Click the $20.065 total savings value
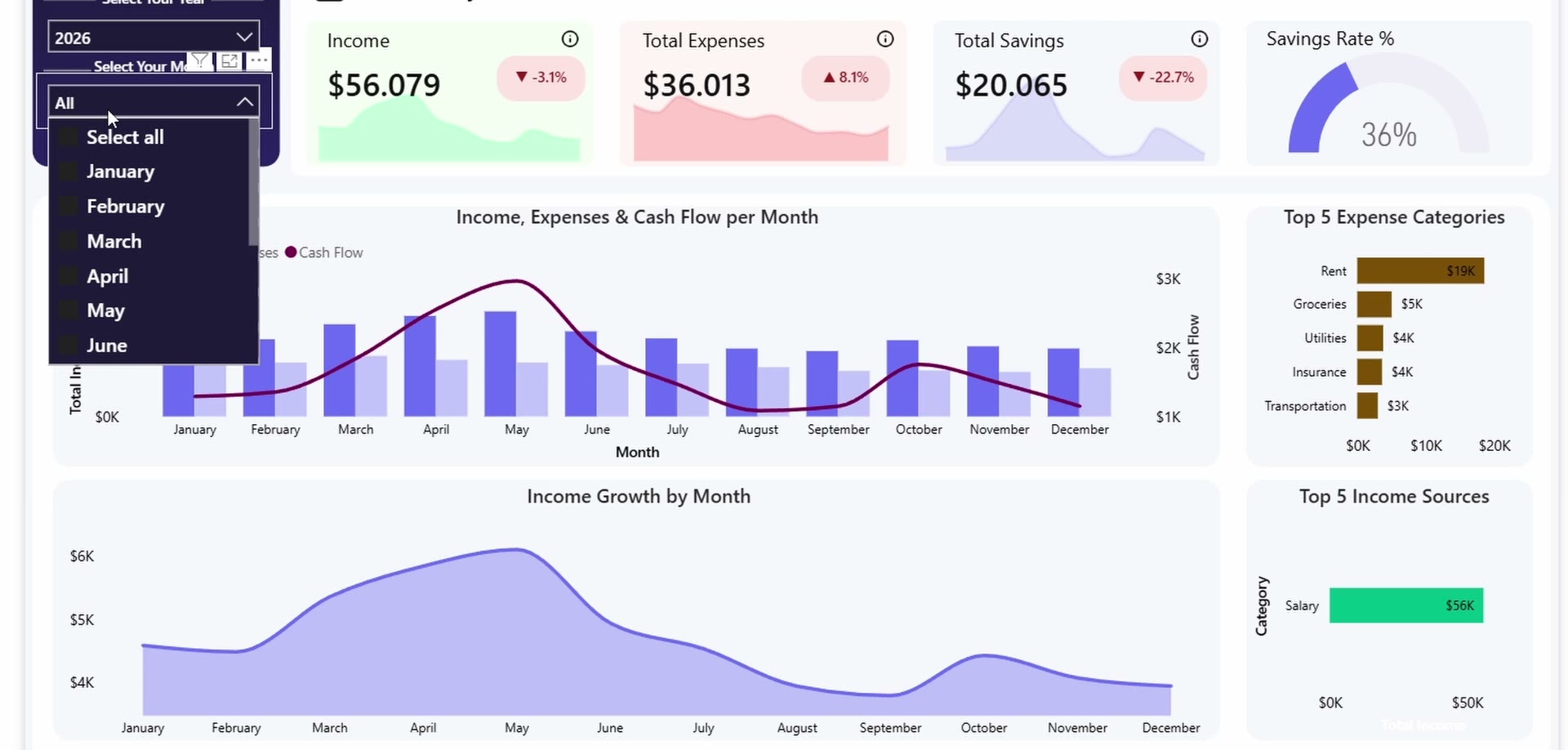 [x=1011, y=85]
